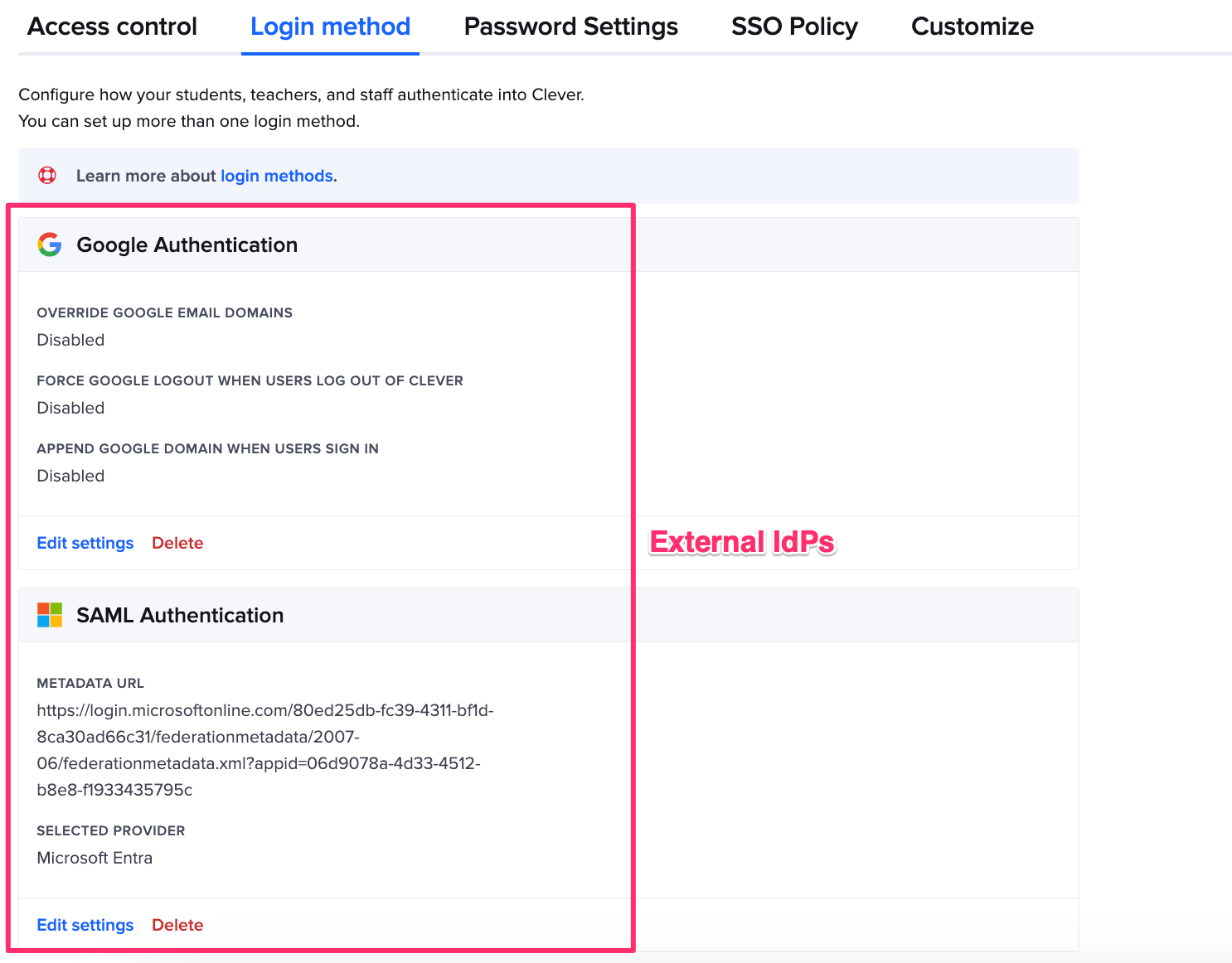
Task: Click the Microsoft logo beside SAML Authentication
Action: click(50, 615)
